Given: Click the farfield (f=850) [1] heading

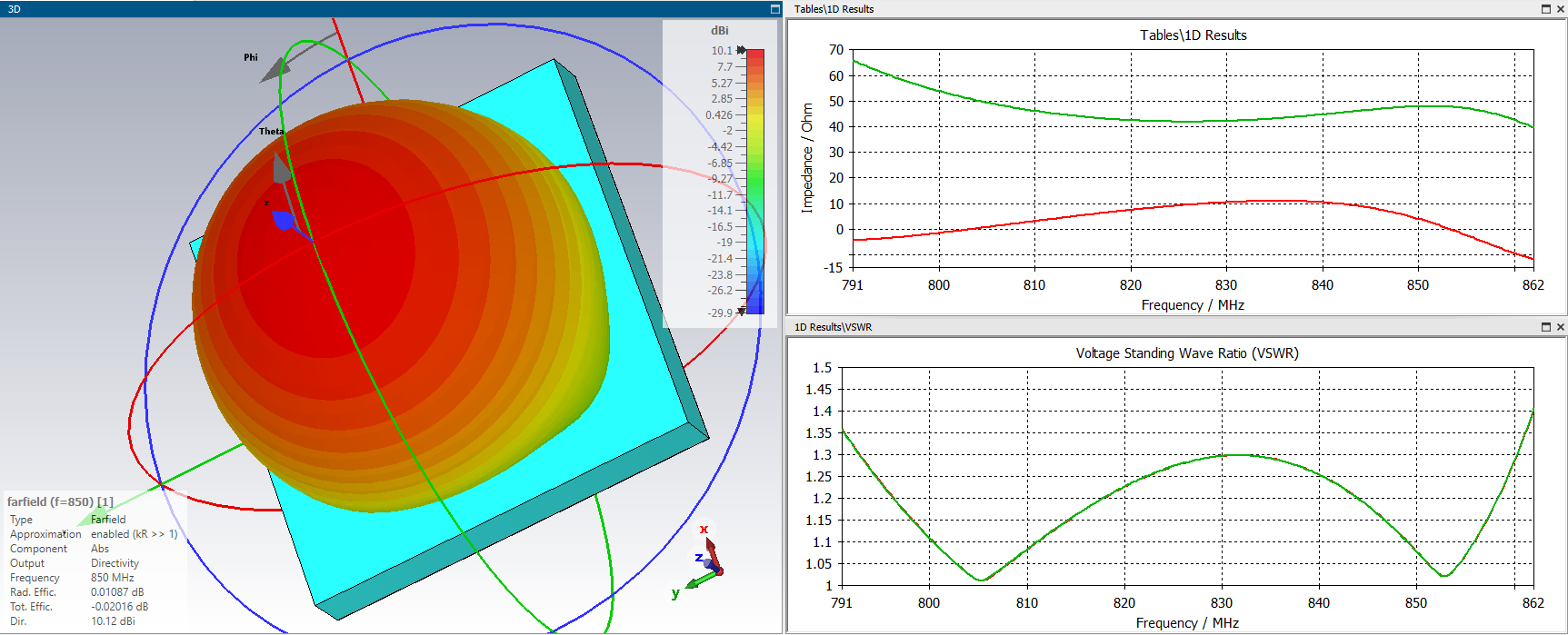Looking at the screenshot, I should click(x=60, y=501).
